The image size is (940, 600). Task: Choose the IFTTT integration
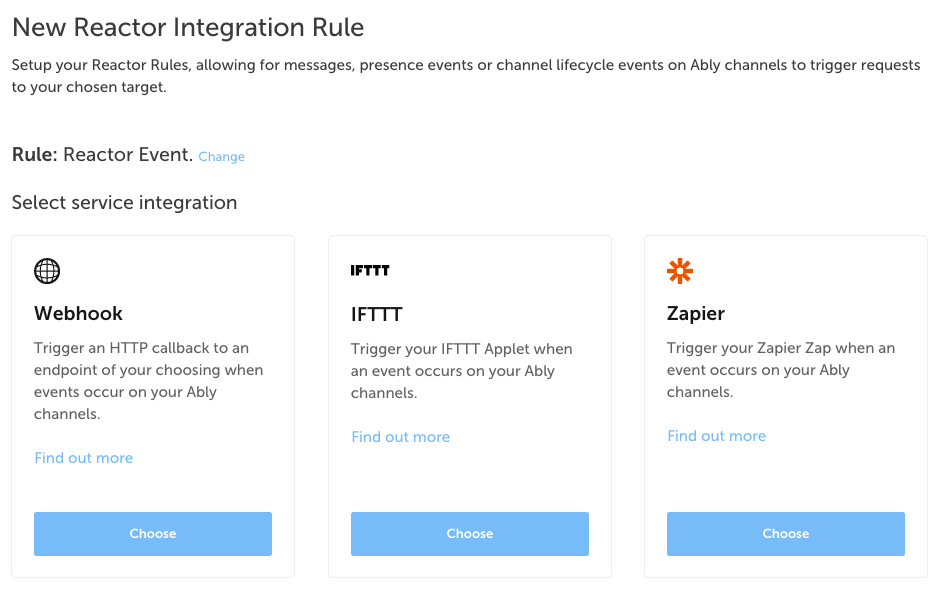[x=469, y=533]
